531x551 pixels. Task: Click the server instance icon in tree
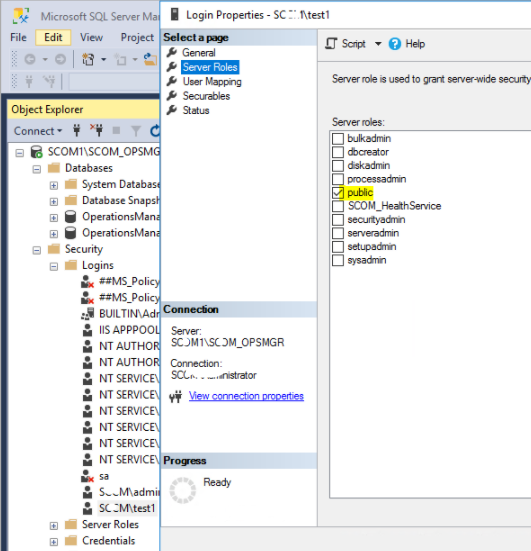click(37, 152)
